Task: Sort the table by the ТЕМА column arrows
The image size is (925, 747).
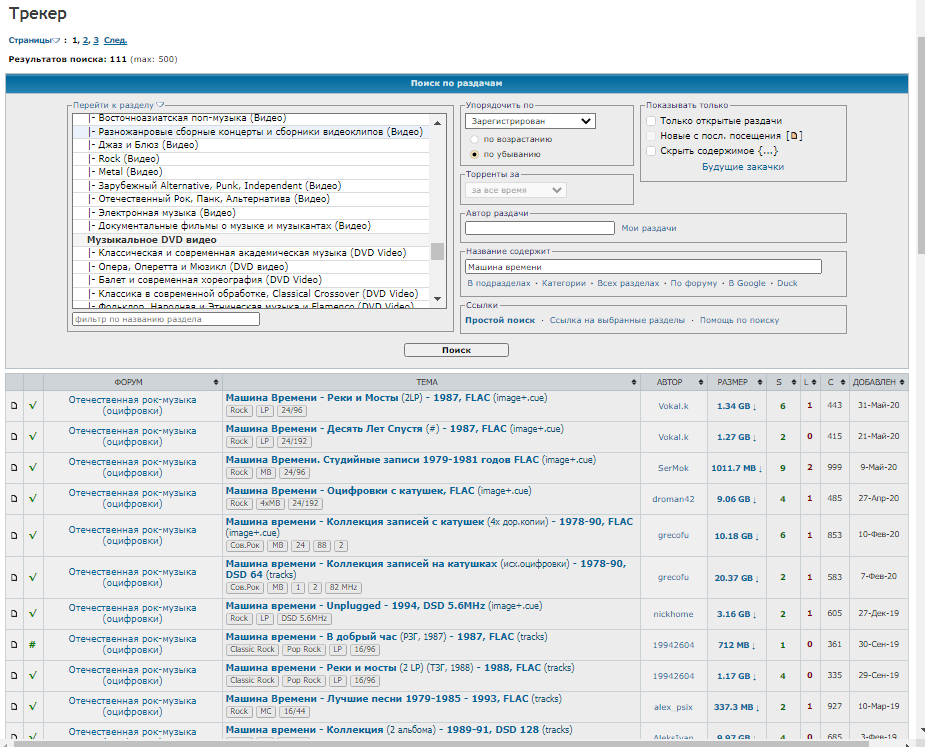Action: [x=634, y=382]
